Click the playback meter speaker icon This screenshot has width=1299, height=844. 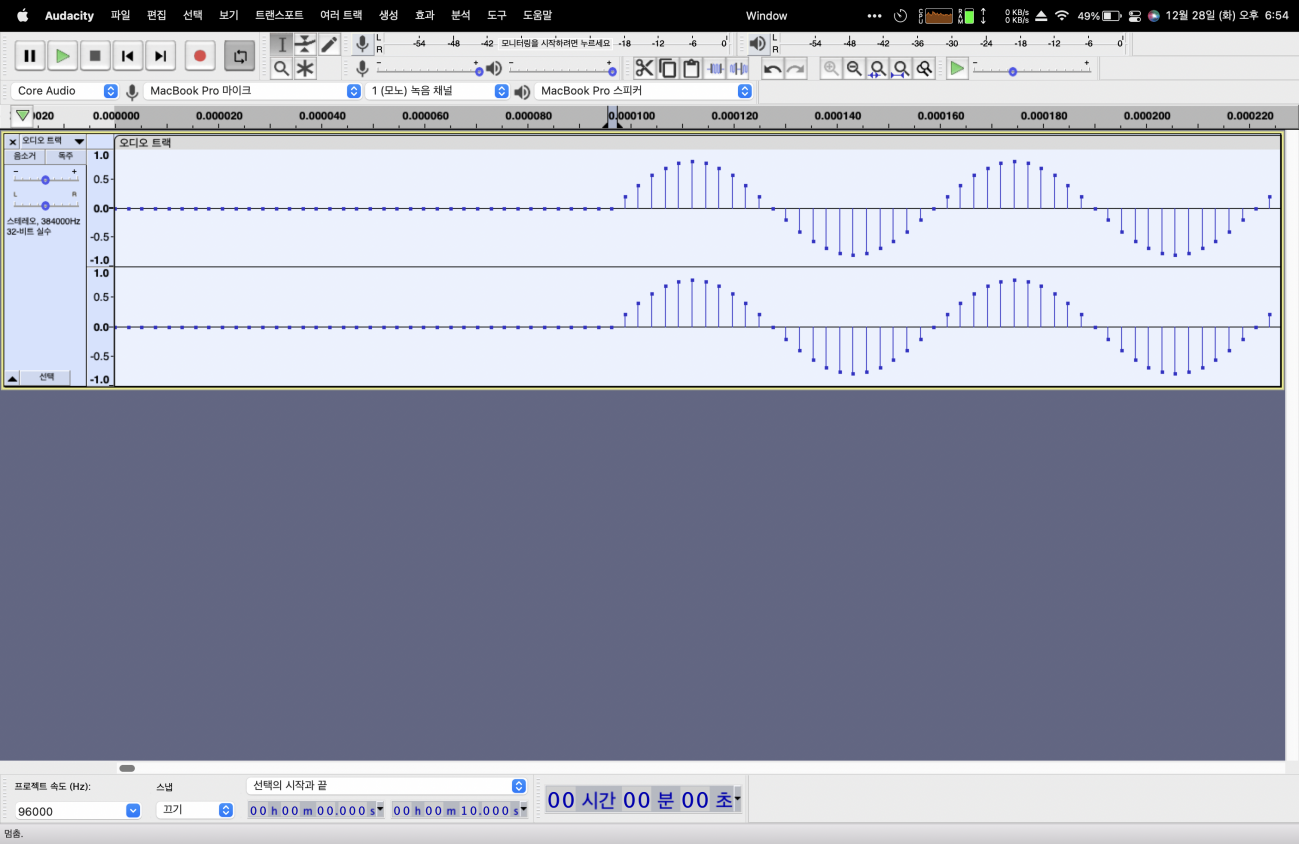[x=758, y=44]
